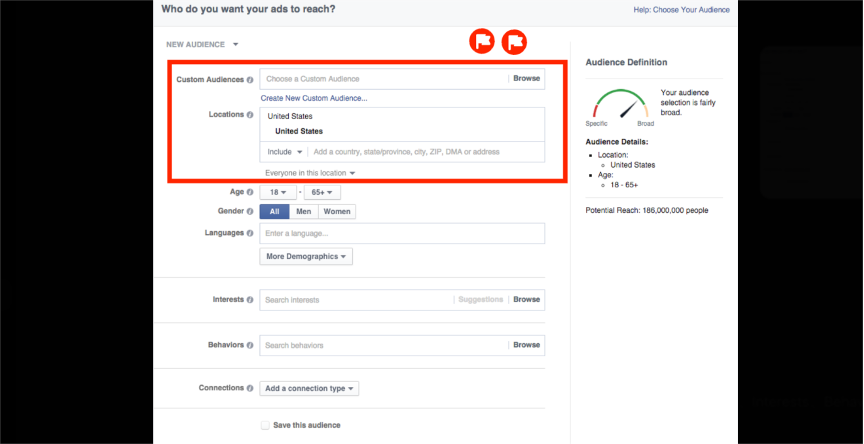The width and height of the screenshot is (864, 444).
Task: Open the Include location dropdown
Action: coord(284,152)
